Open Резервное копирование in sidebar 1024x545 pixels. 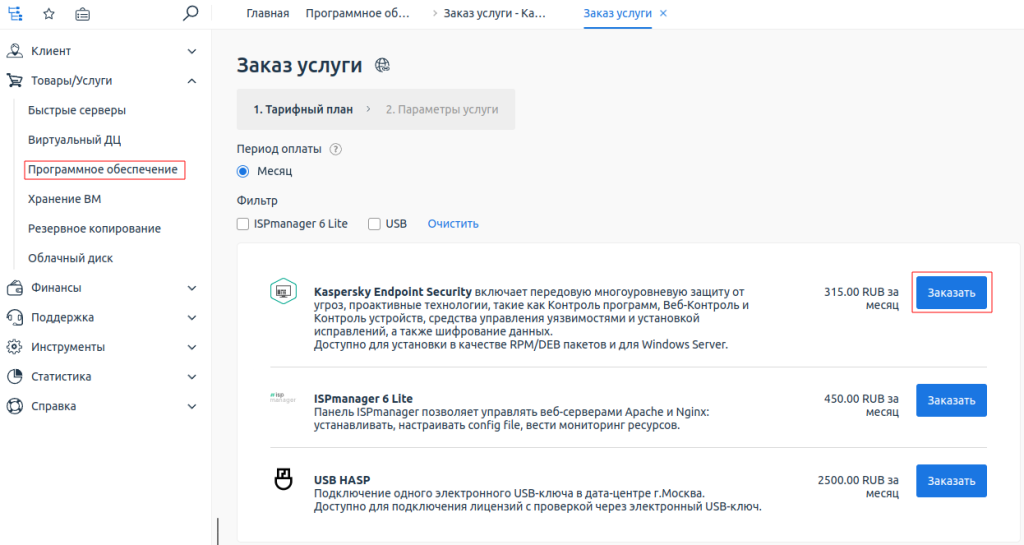(94, 228)
